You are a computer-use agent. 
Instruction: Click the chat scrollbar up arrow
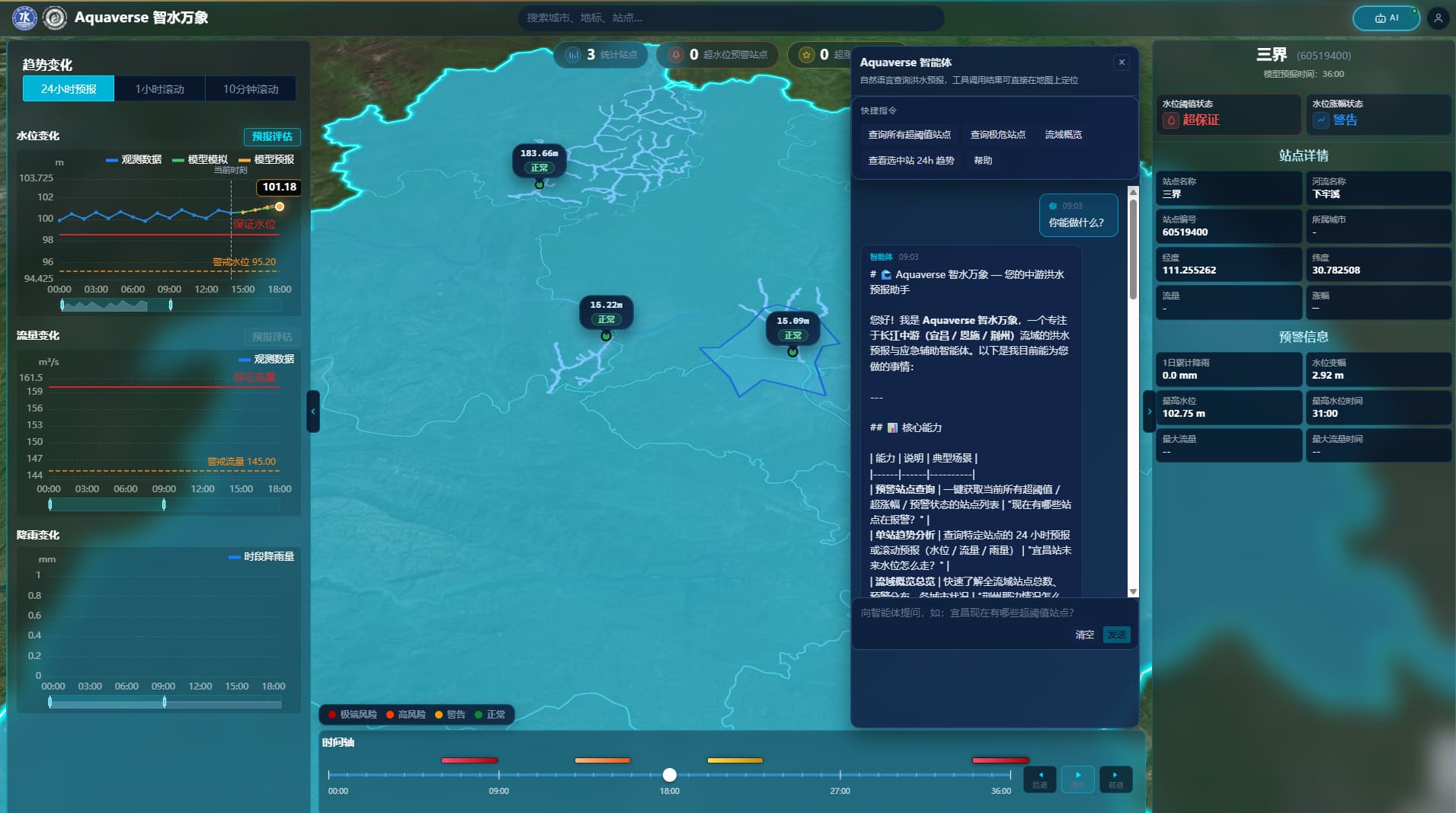pyautogui.click(x=1133, y=191)
